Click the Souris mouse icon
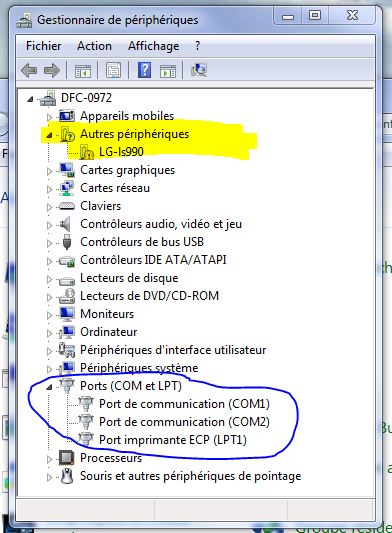 pyautogui.click(x=67, y=476)
